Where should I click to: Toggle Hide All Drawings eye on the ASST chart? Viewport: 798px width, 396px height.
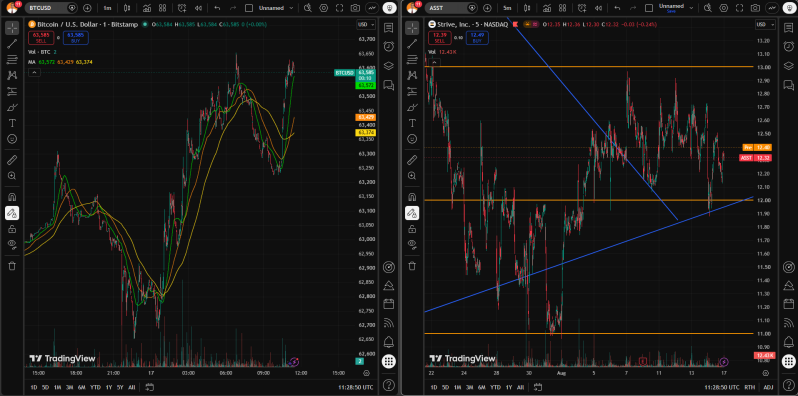click(x=412, y=244)
